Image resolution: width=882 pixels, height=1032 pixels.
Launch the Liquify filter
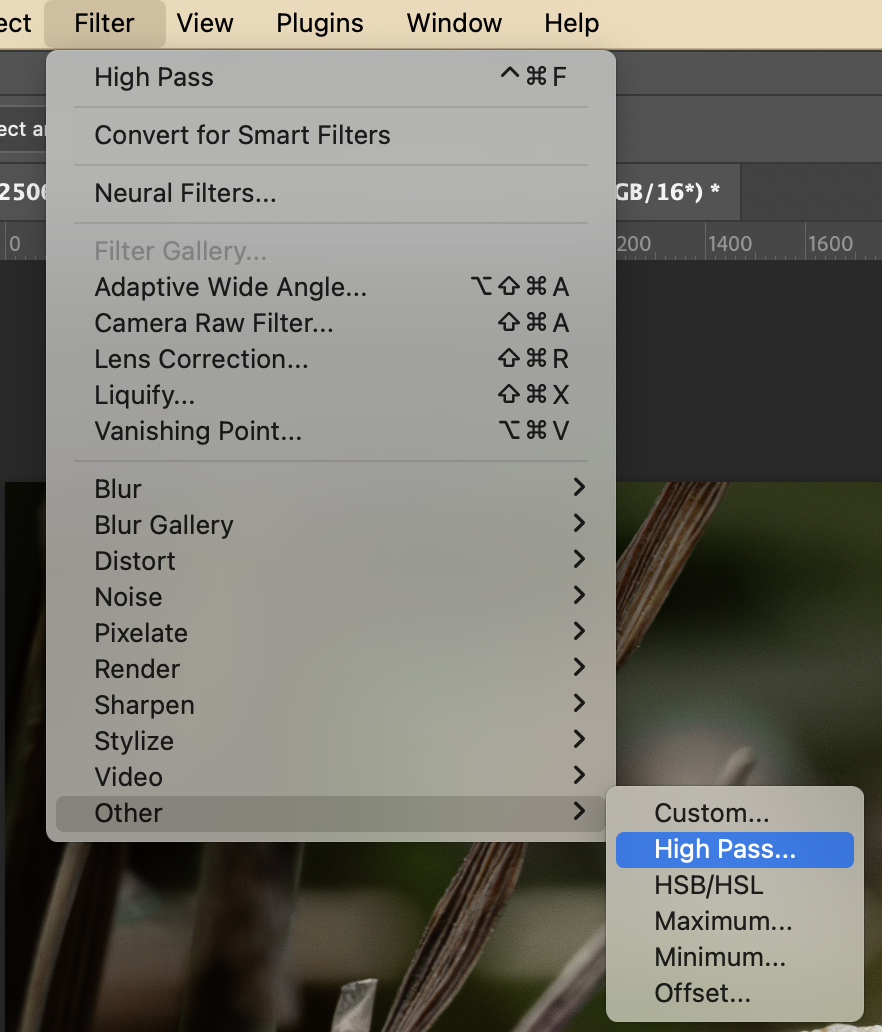tap(144, 395)
